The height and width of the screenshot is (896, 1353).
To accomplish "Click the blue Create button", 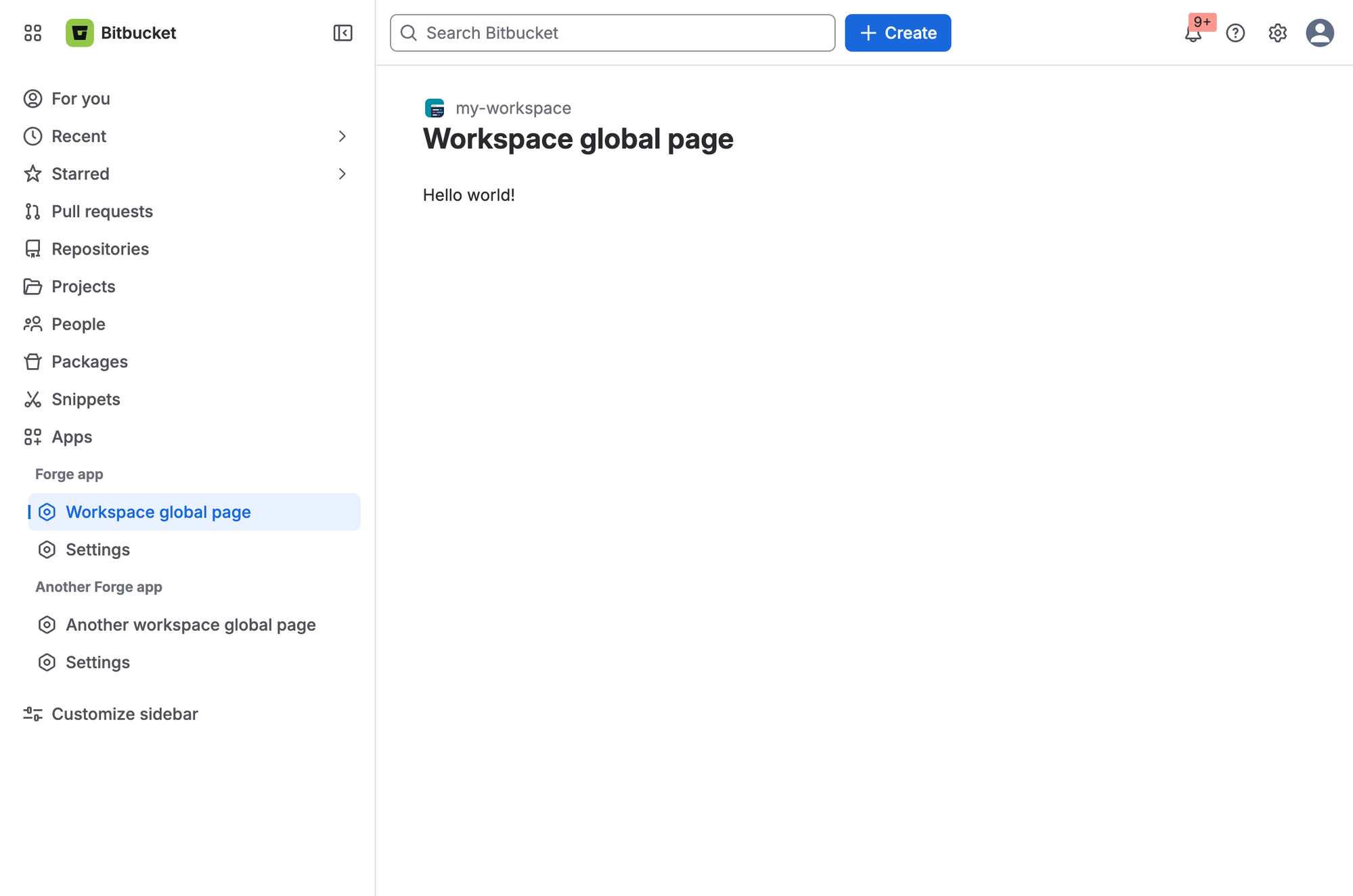I will point(897,32).
